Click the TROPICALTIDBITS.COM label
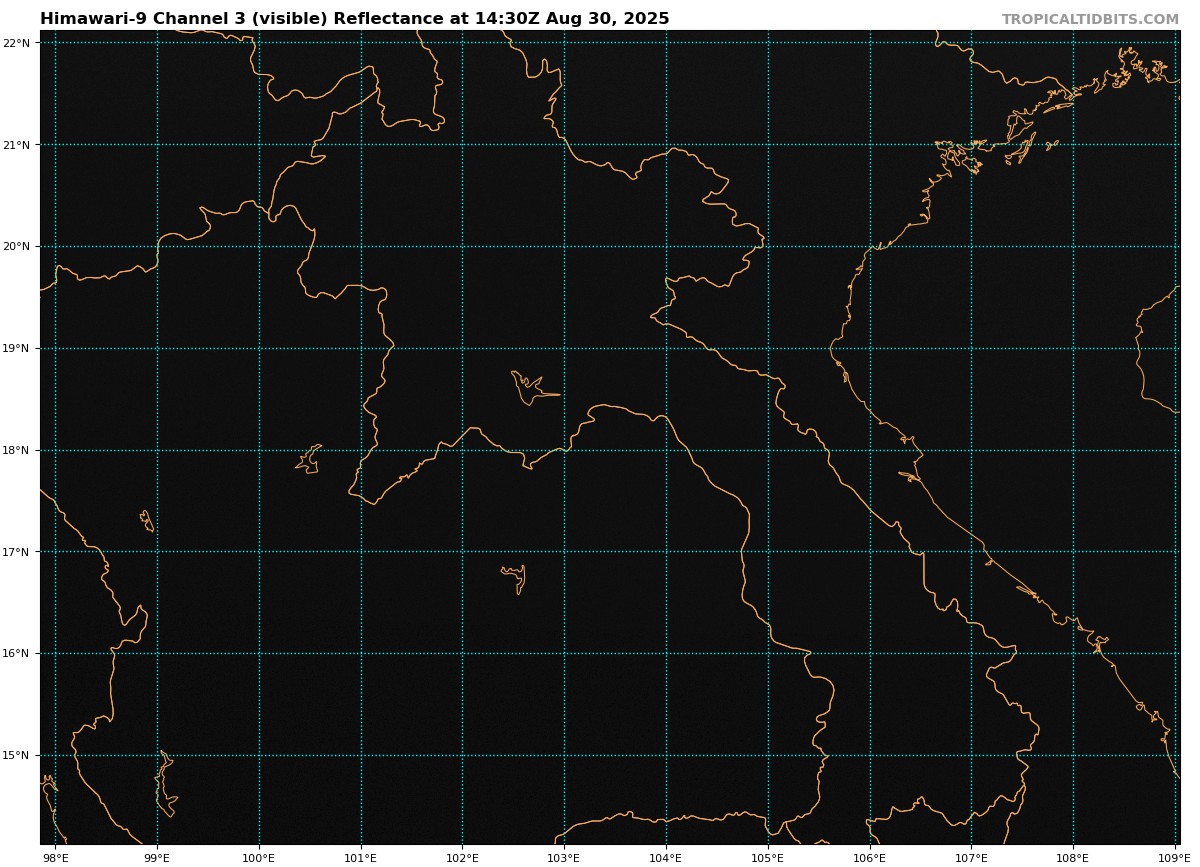The image size is (1200, 867). [x=1090, y=20]
